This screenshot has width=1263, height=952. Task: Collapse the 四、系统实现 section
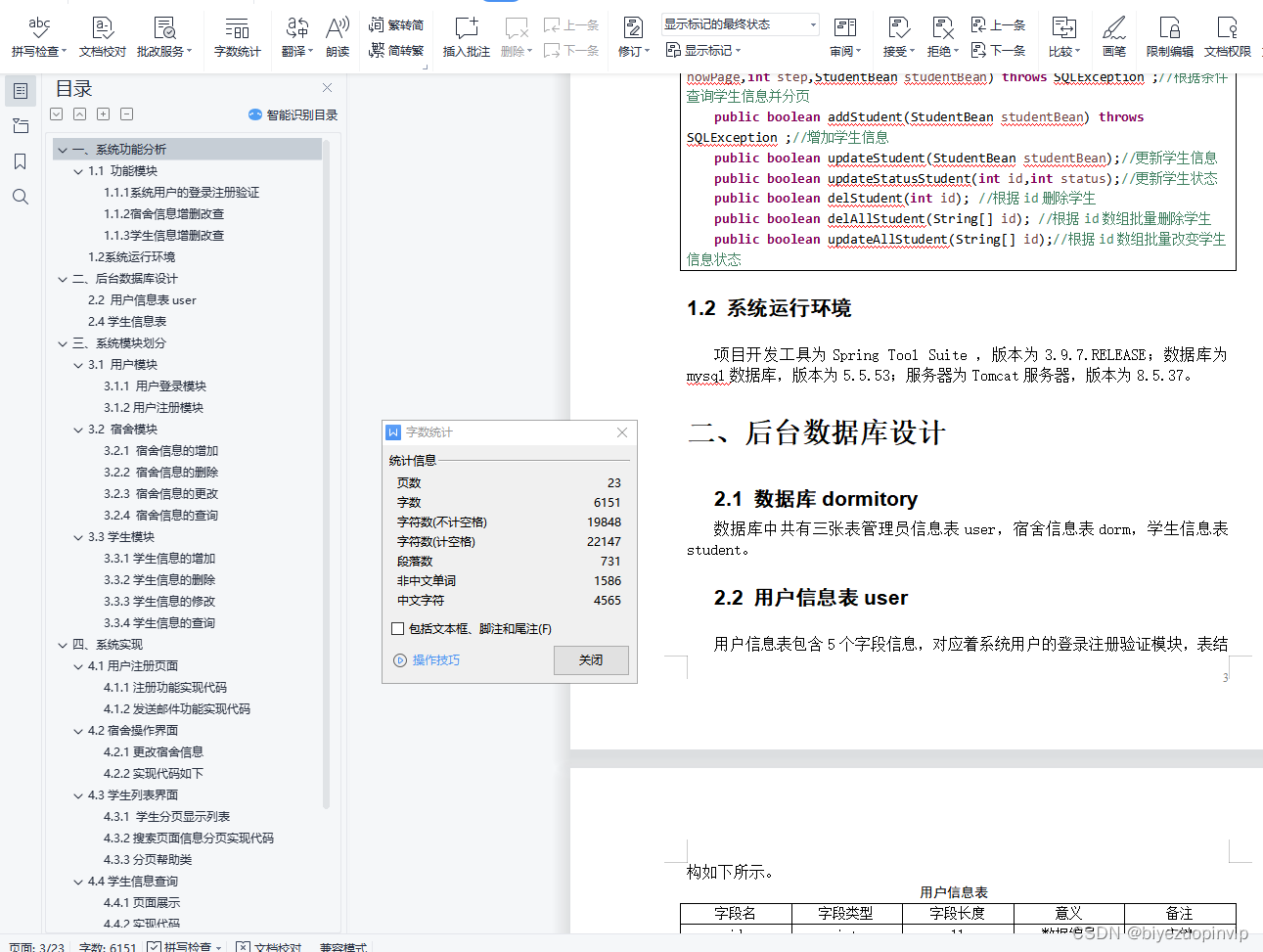(63, 645)
